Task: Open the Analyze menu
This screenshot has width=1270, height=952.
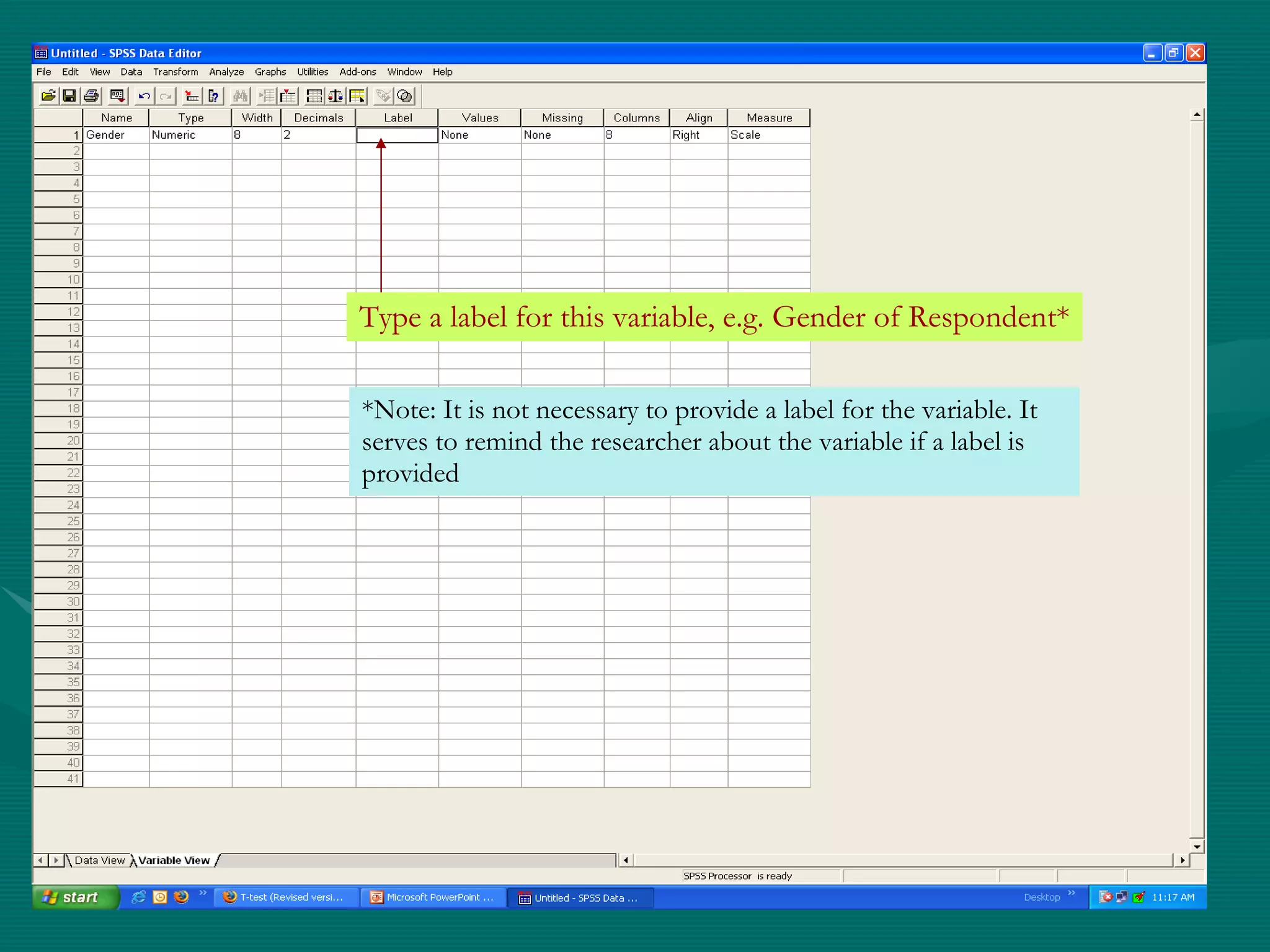Action: point(226,72)
